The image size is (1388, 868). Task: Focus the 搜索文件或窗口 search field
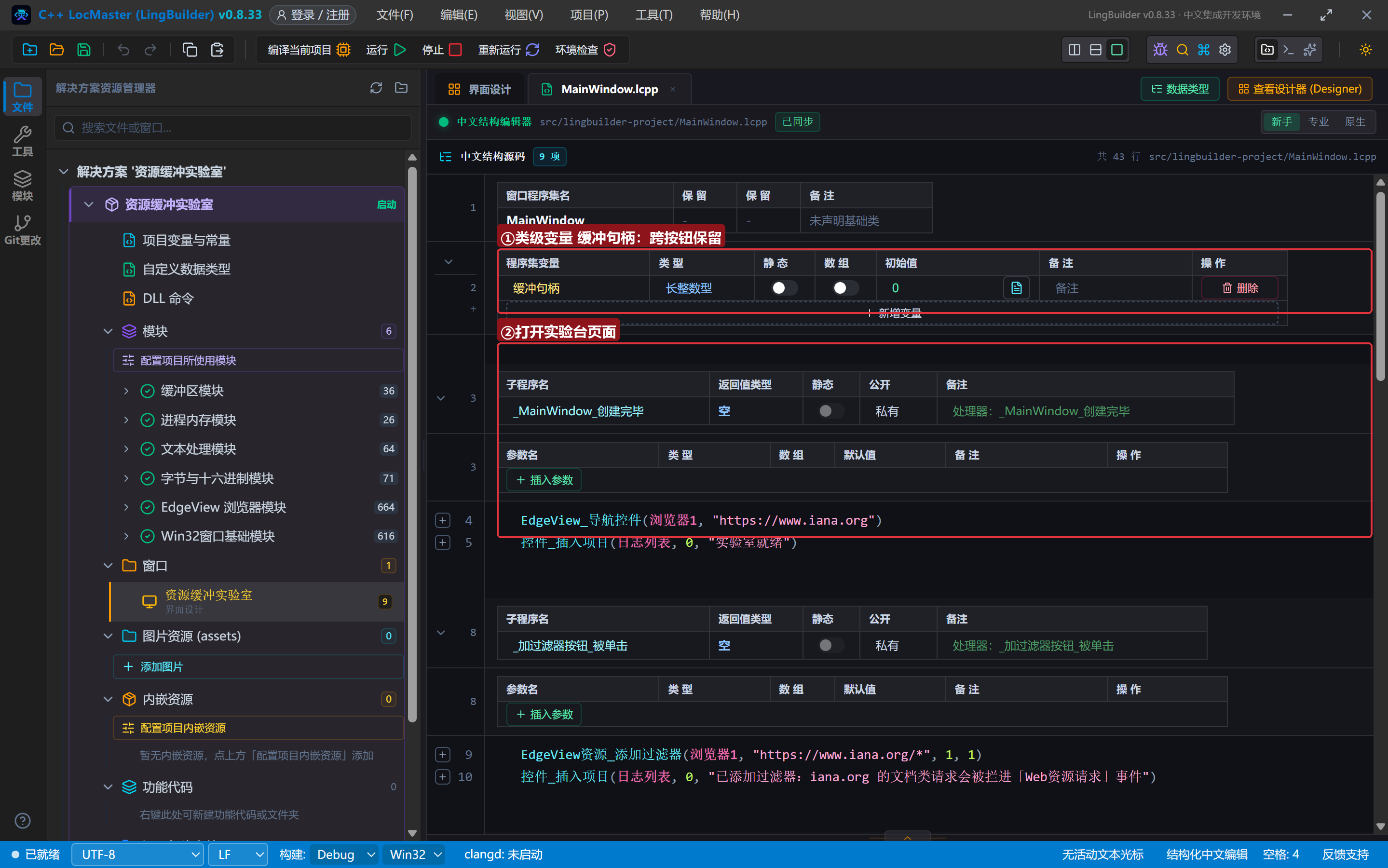point(233,127)
